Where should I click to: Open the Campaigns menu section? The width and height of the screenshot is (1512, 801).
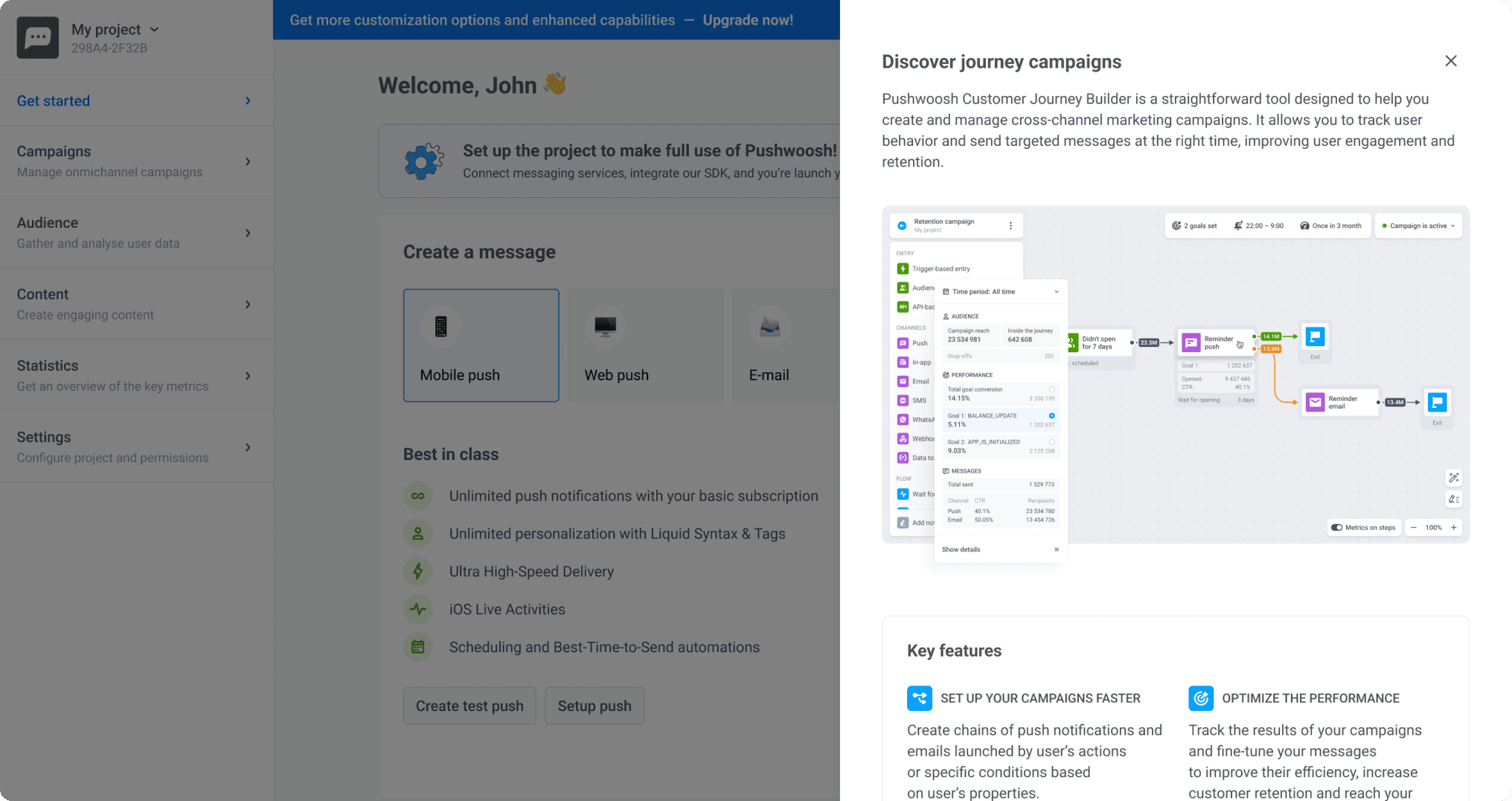point(136,162)
